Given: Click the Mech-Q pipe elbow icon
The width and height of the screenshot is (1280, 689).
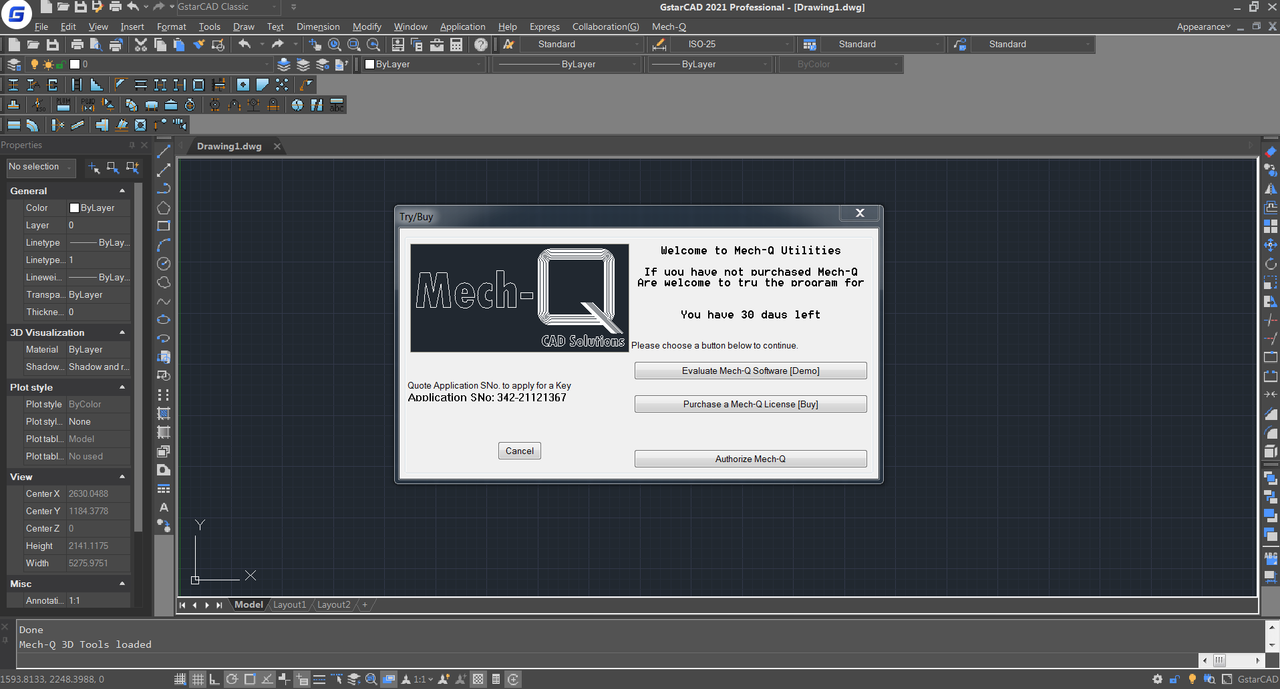Looking at the screenshot, I should tap(32, 125).
